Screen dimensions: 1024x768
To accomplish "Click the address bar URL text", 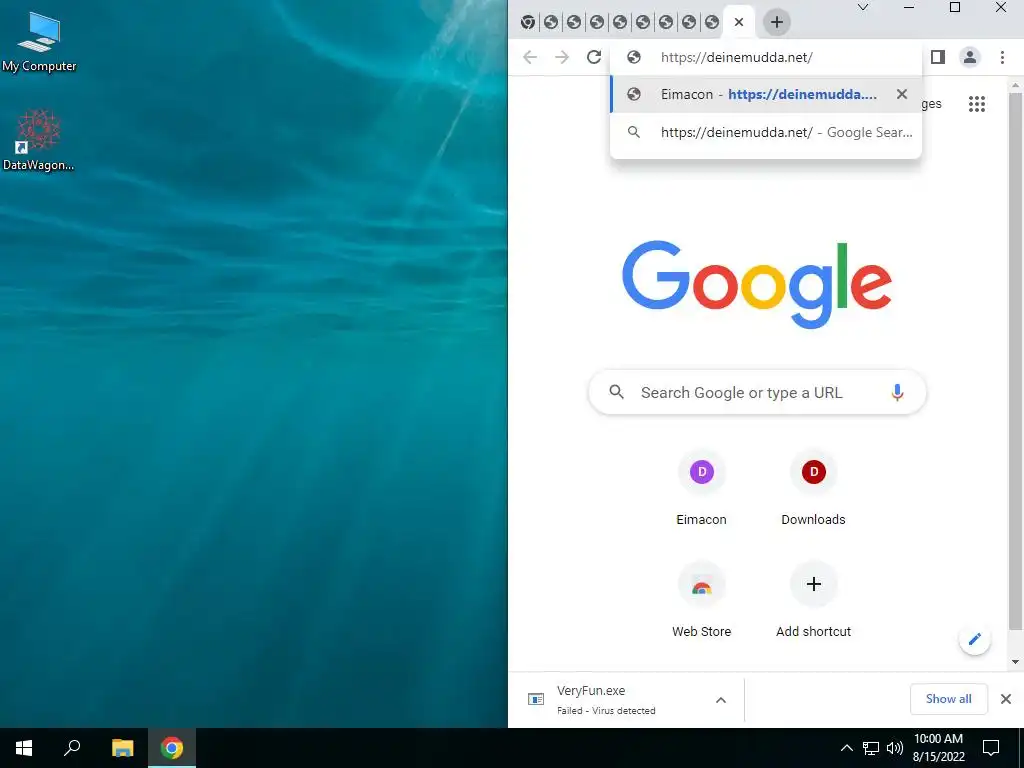I will click(x=737, y=57).
